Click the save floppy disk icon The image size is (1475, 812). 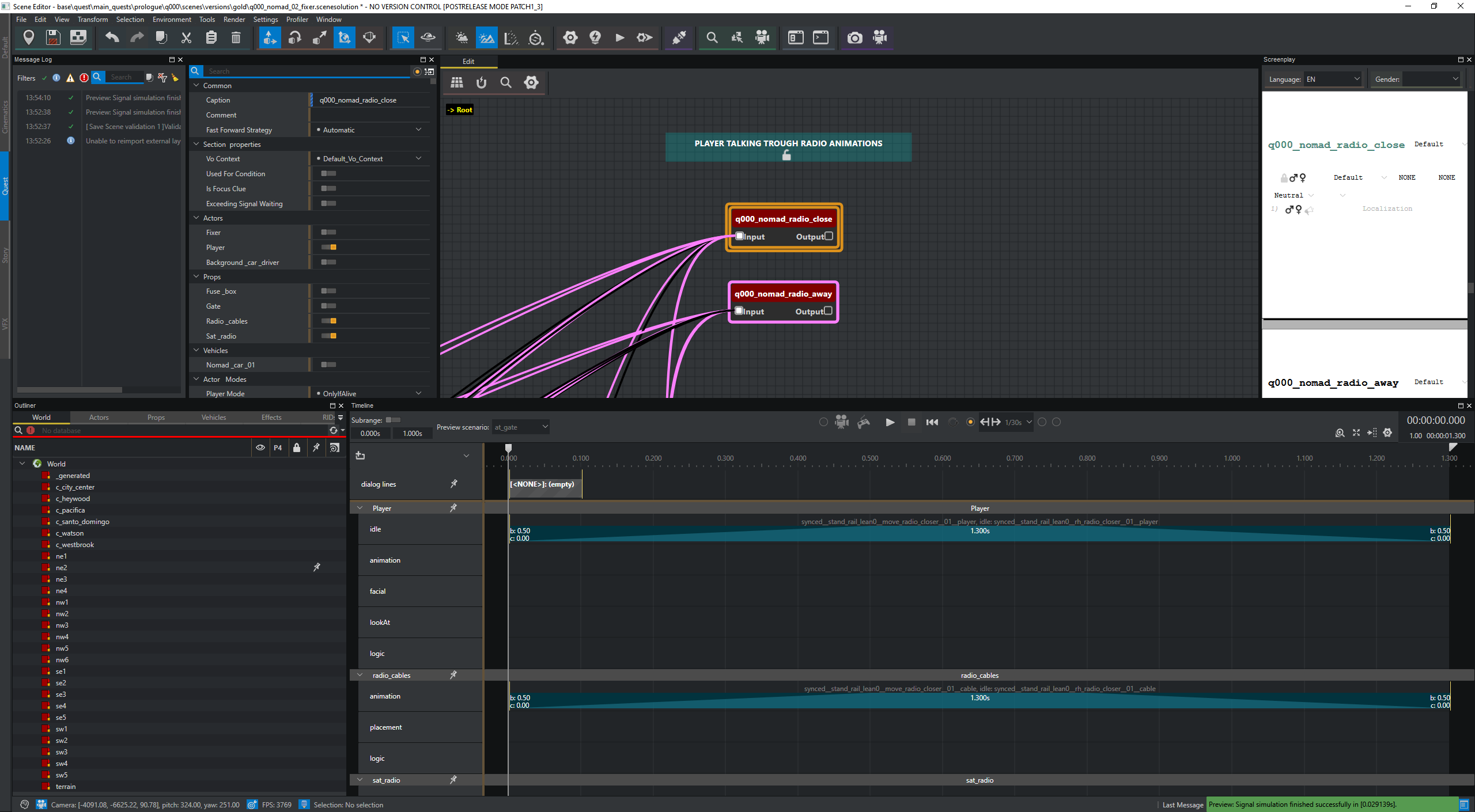(53, 38)
